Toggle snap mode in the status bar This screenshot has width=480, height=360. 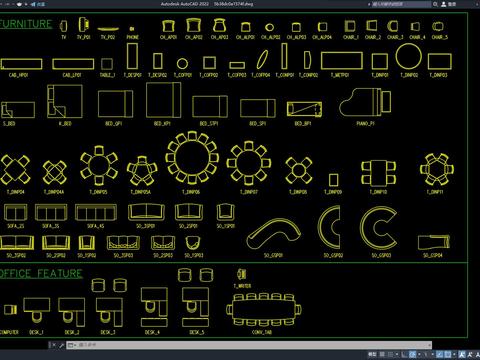point(390,354)
